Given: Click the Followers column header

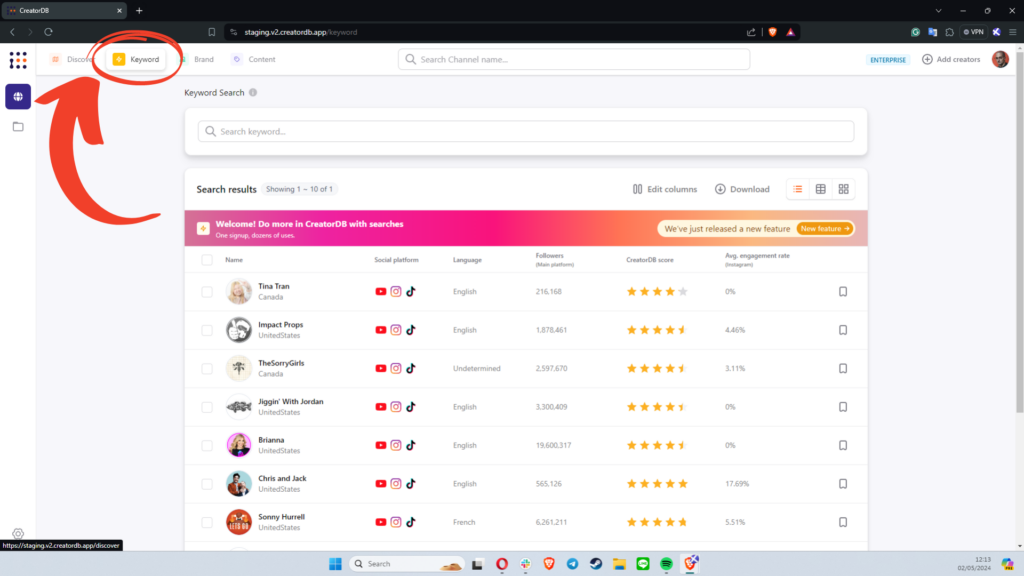Looking at the screenshot, I should (554, 259).
